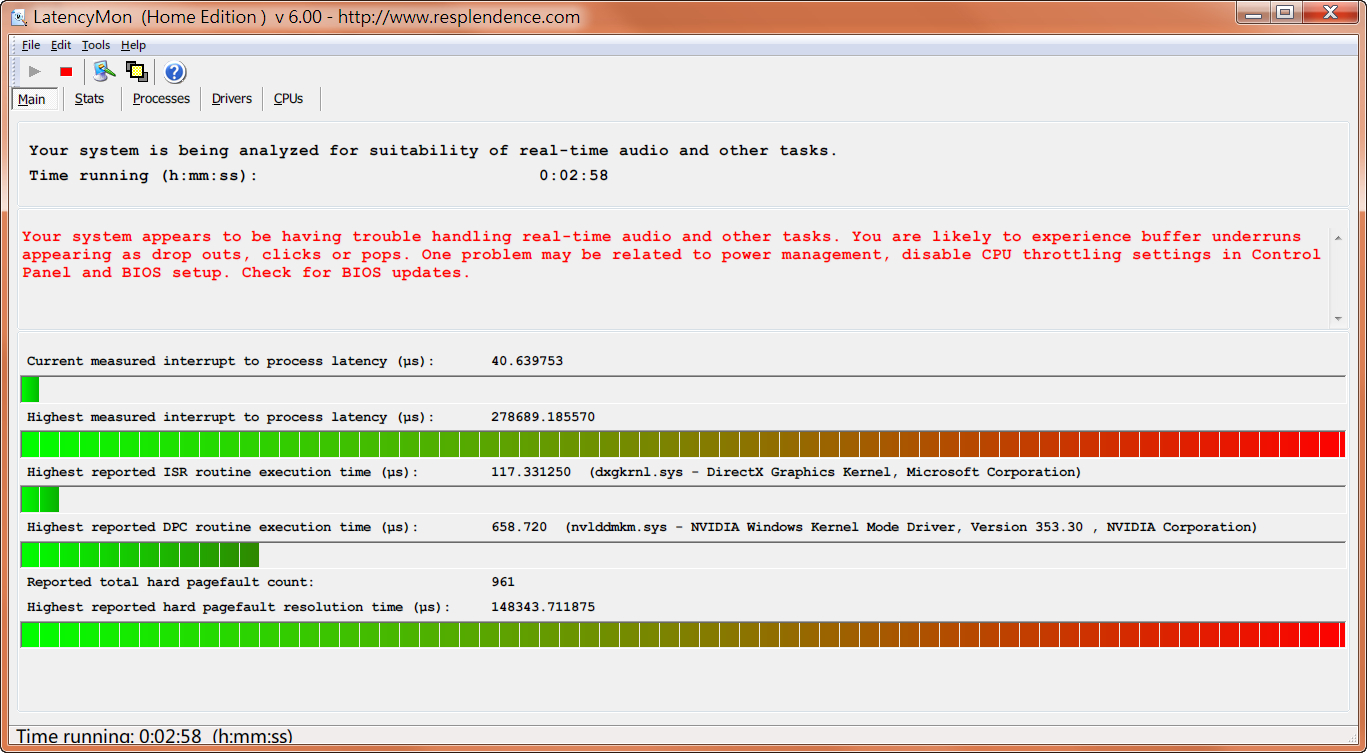Screen dimensions: 1367x753
Task: Click the hard pagefault resolution time bar
Action: [x=683, y=634]
